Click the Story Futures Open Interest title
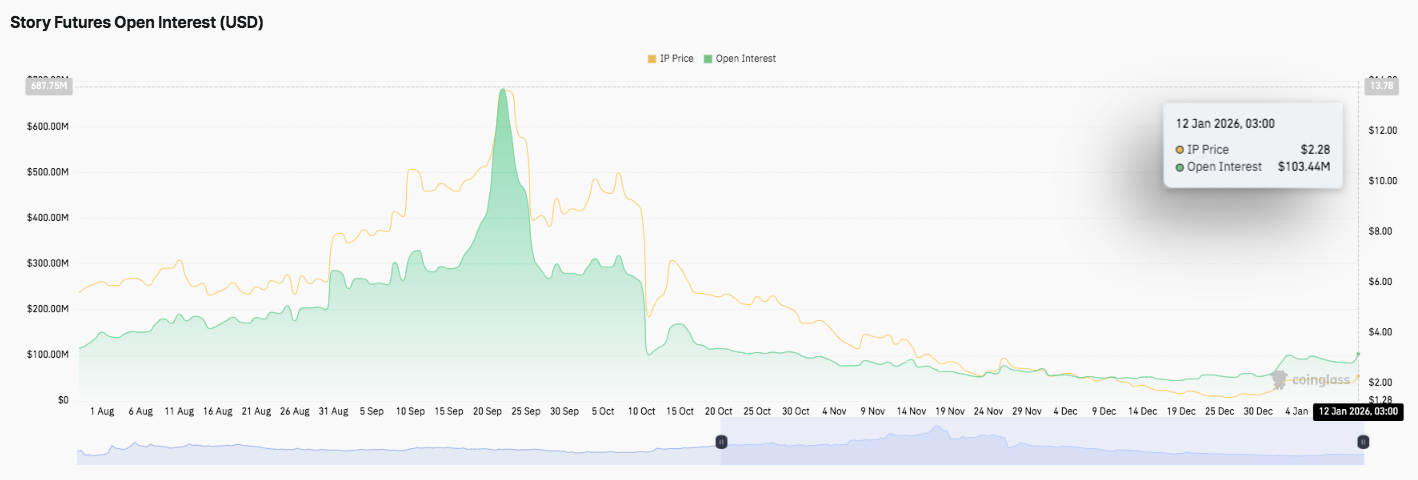This screenshot has height=480, width=1418. [x=137, y=22]
